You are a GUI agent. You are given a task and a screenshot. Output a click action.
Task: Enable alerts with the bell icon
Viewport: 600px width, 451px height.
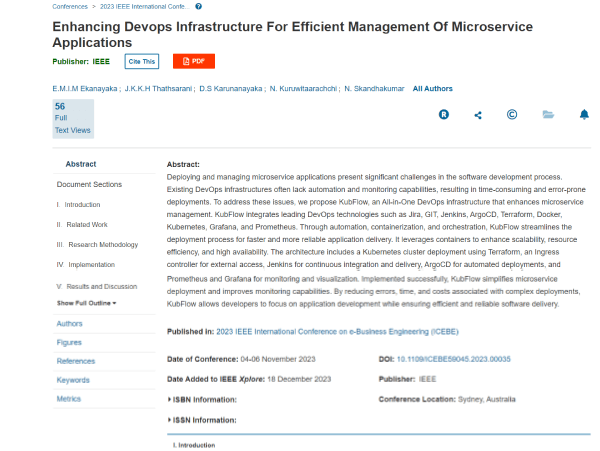click(x=584, y=115)
